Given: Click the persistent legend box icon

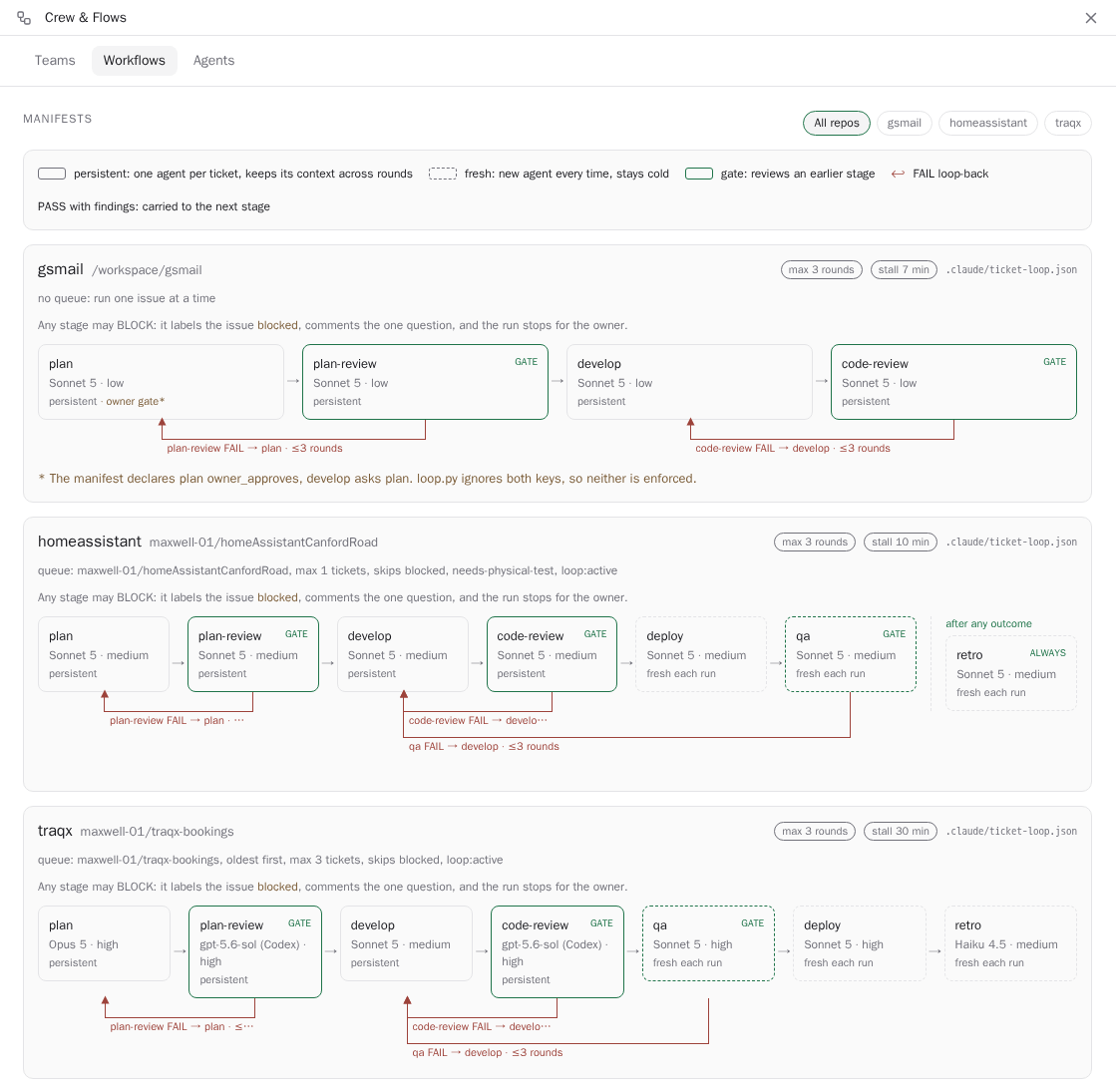Looking at the screenshot, I should pos(52,174).
